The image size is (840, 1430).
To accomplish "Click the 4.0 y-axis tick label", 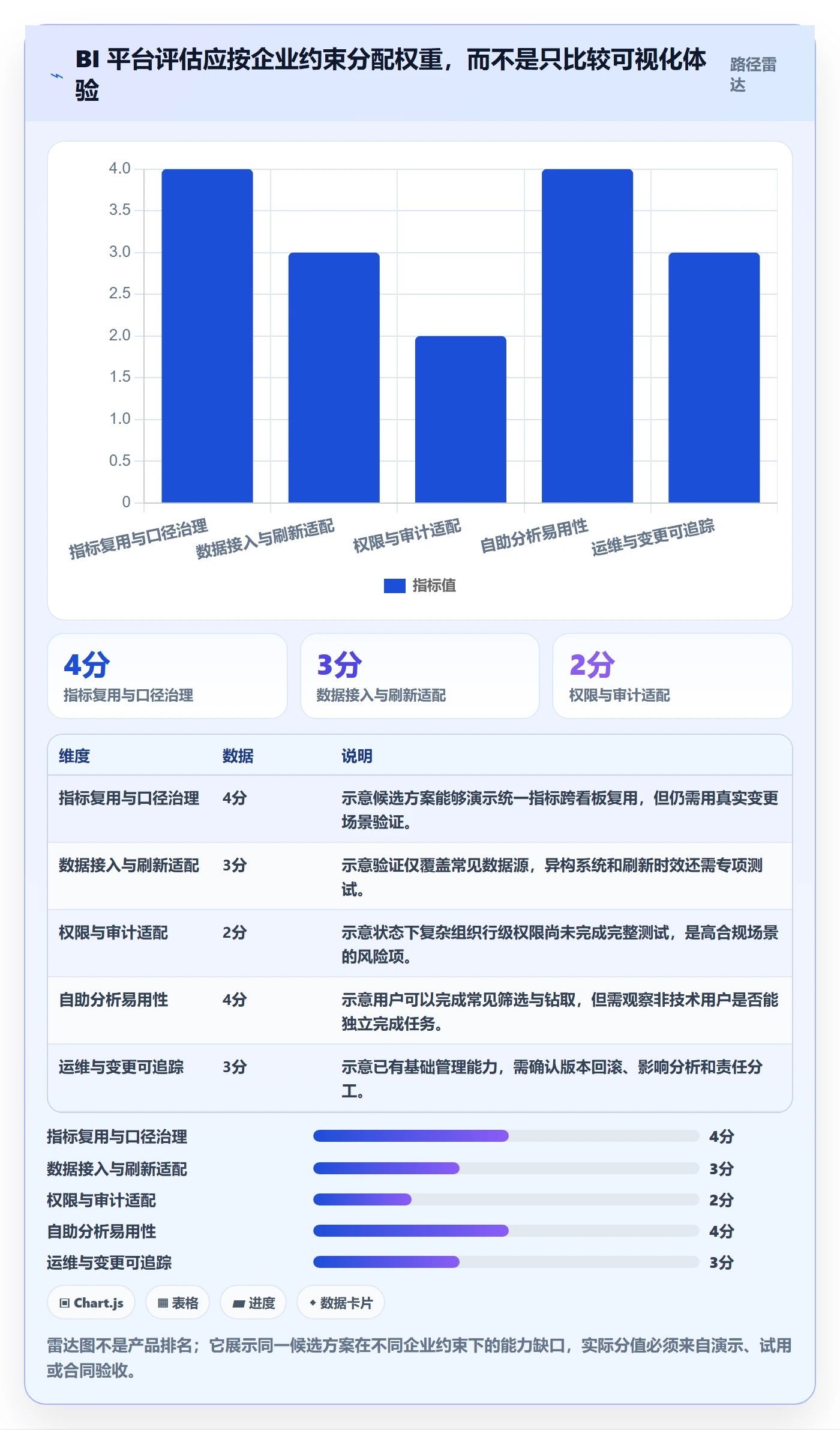I will (119, 169).
